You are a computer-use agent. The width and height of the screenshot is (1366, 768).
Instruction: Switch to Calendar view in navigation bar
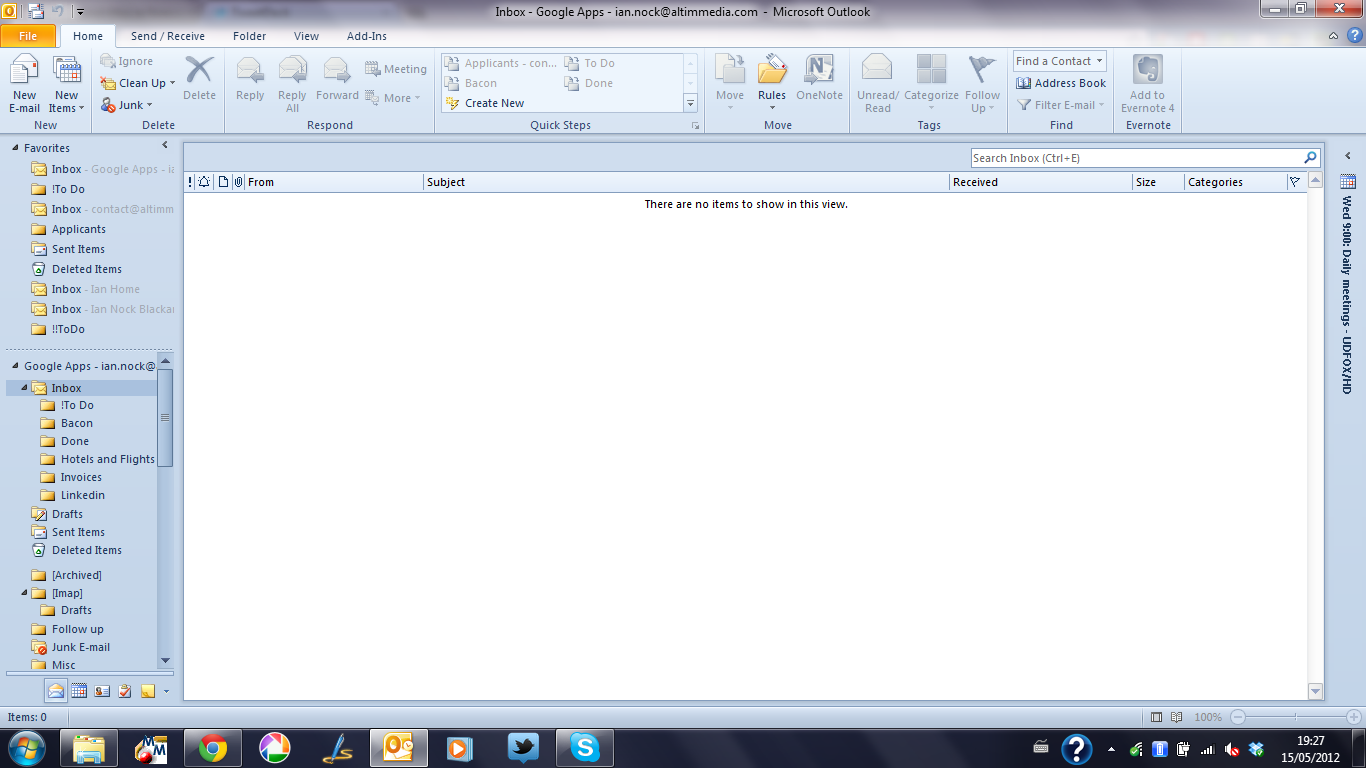[x=79, y=690]
